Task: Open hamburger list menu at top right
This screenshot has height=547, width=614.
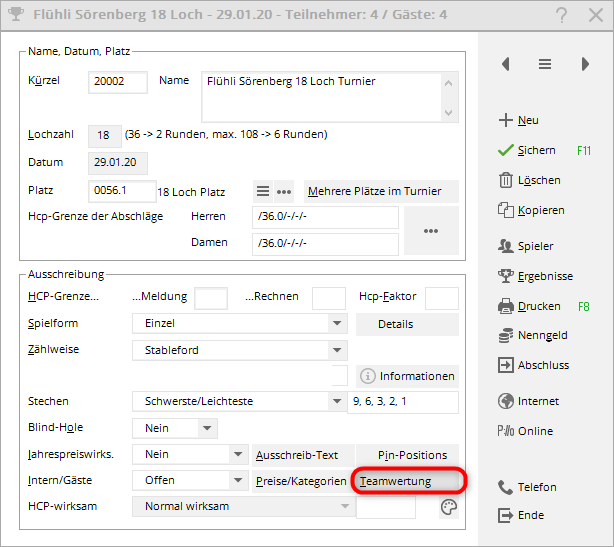Action: click(x=545, y=64)
